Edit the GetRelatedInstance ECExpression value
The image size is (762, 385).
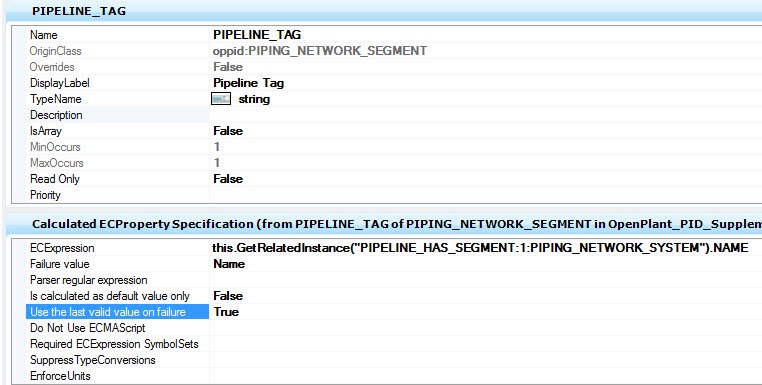click(x=480, y=248)
